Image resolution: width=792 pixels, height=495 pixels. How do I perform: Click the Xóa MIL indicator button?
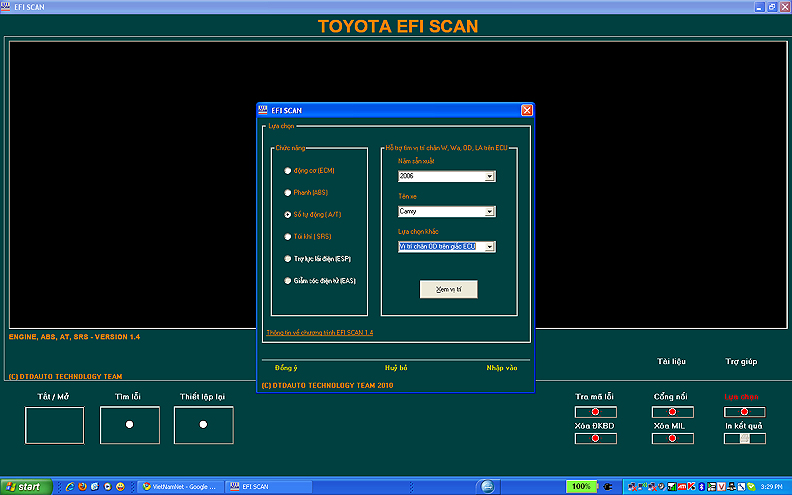coord(672,438)
